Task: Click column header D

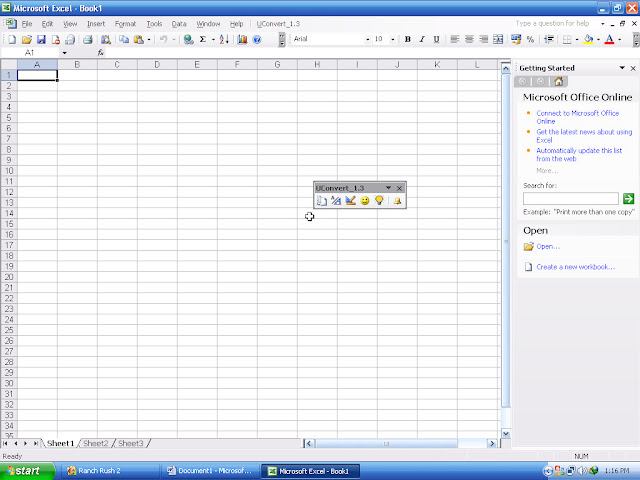Action: (x=157, y=64)
